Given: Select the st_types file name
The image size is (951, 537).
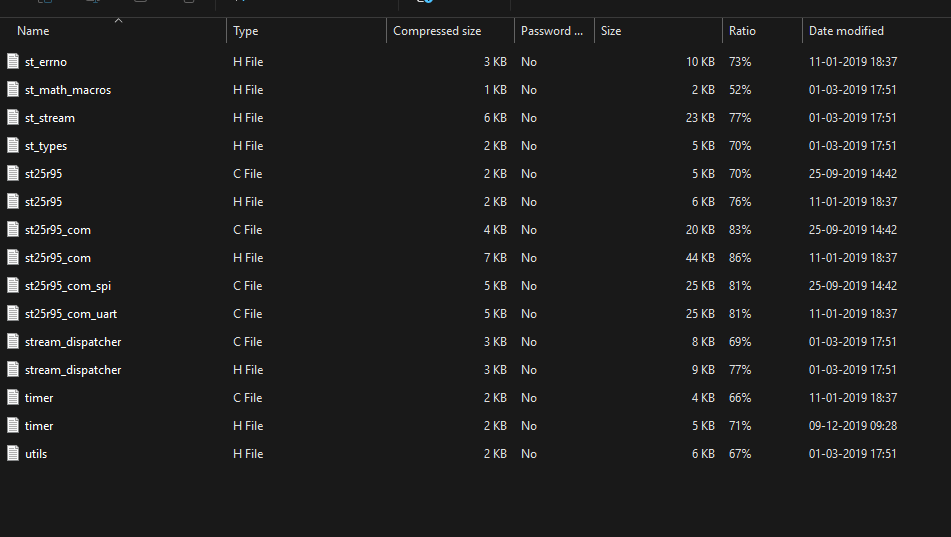Looking at the screenshot, I should tap(45, 146).
